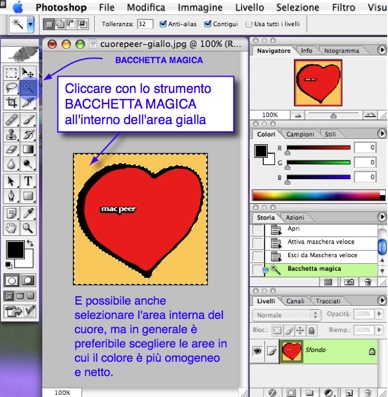The height and width of the screenshot is (397, 388).
Task: Select the Zoom magnifier tool
Action: pyautogui.click(x=28, y=228)
